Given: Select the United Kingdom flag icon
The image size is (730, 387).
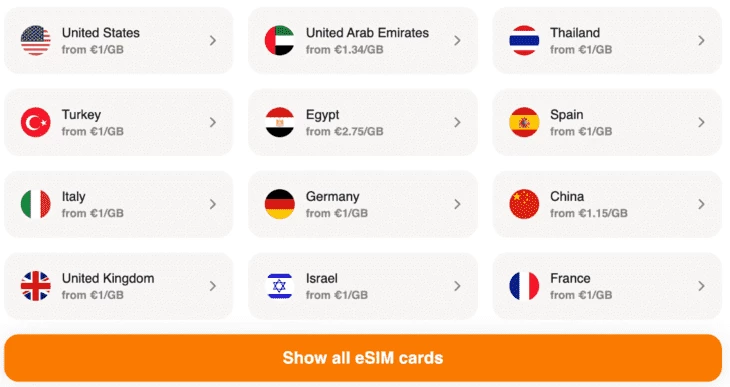Looking at the screenshot, I should tap(36, 286).
